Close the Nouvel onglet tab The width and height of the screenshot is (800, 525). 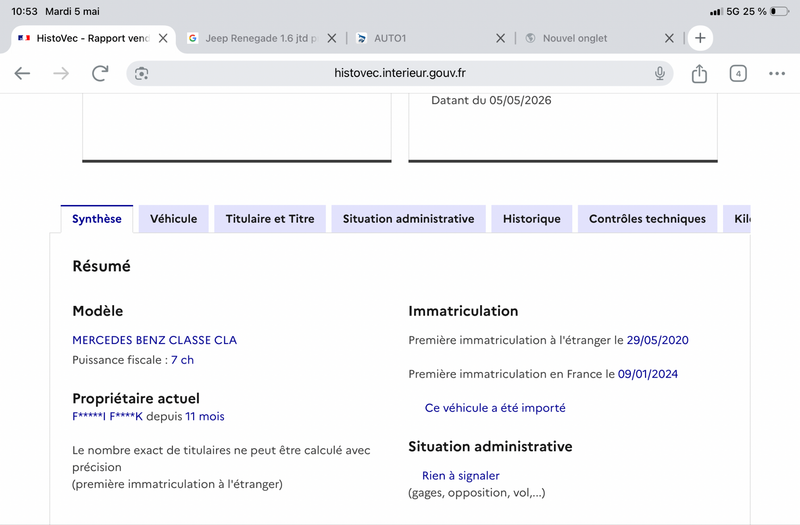[x=669, y=38]
